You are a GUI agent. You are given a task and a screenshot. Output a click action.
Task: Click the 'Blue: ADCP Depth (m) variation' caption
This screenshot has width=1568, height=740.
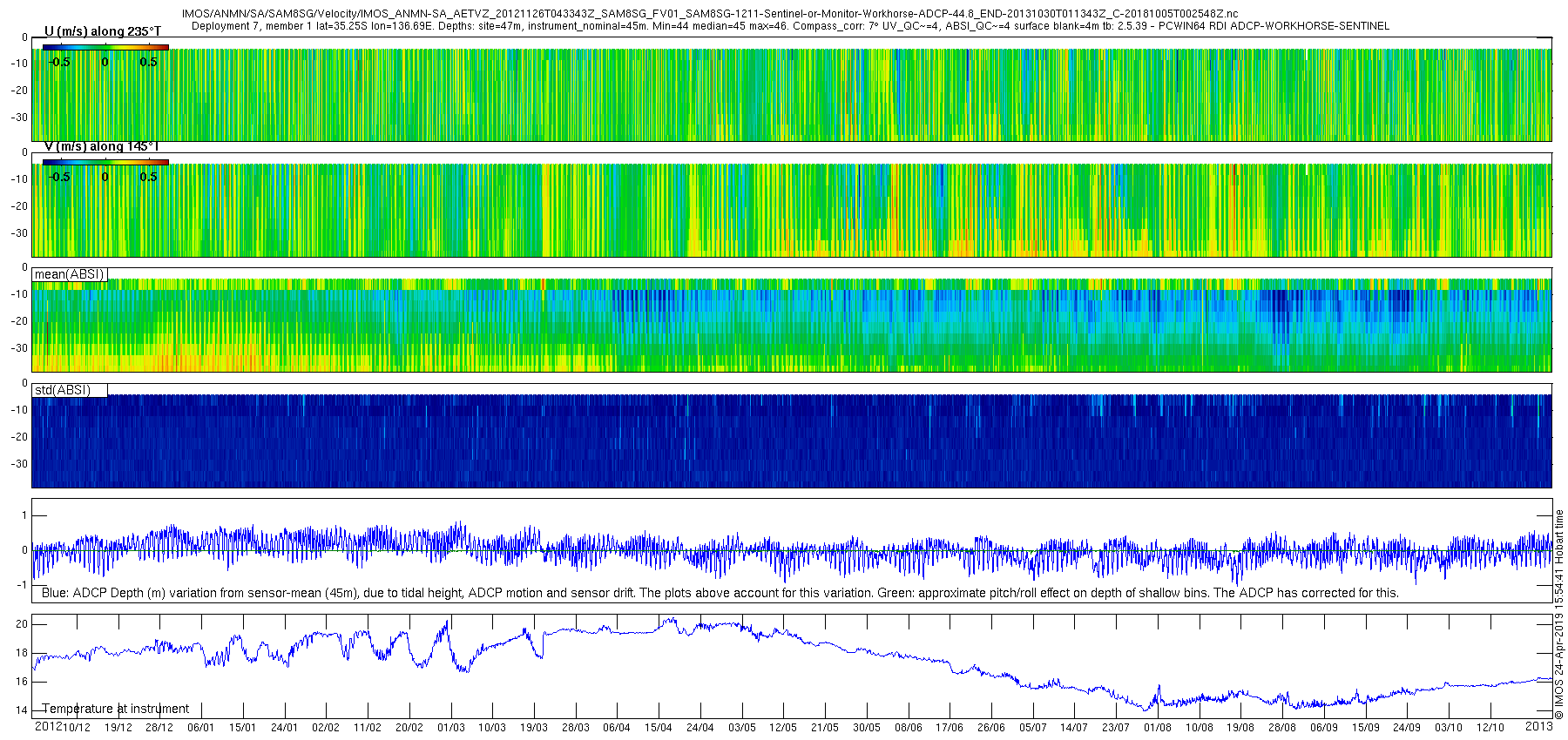point(720,593)
